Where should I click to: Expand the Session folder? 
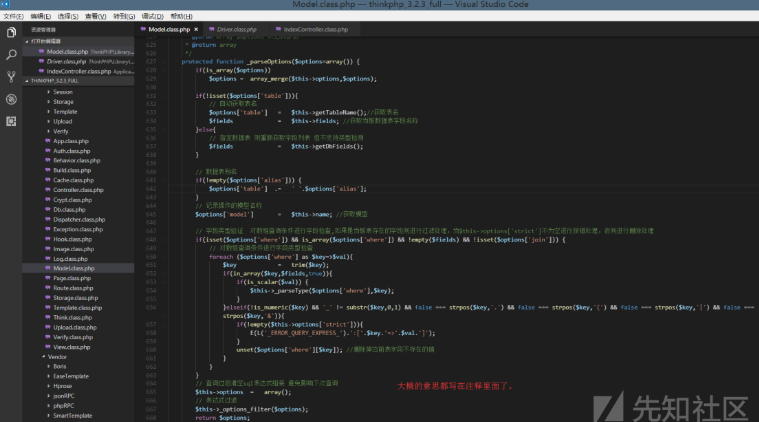point(48,91)
